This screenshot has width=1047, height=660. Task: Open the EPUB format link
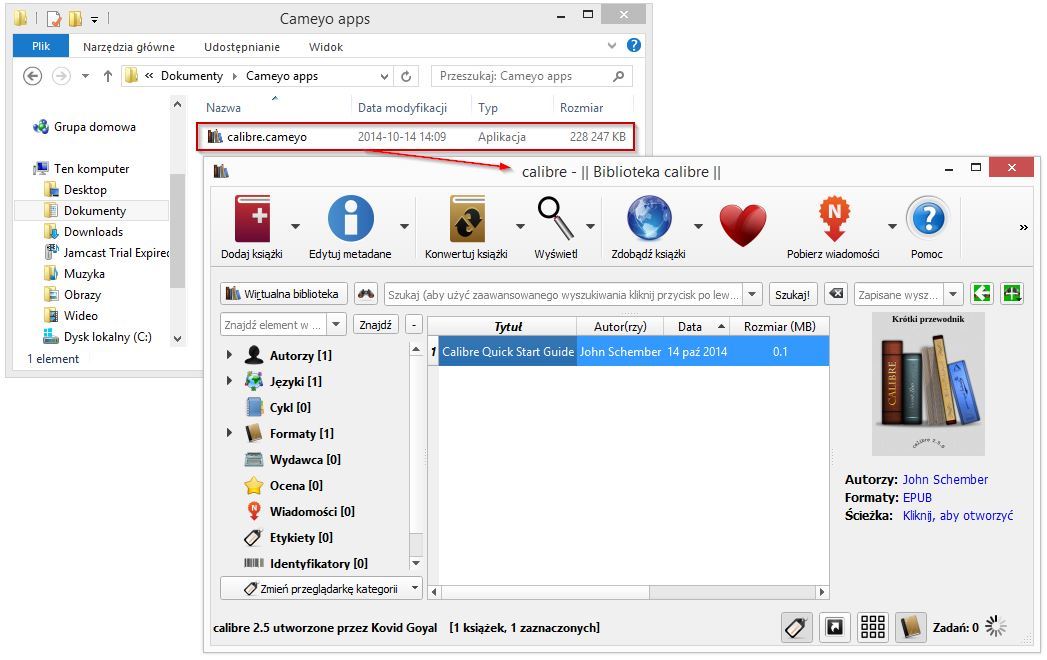[x=917, y=498]
